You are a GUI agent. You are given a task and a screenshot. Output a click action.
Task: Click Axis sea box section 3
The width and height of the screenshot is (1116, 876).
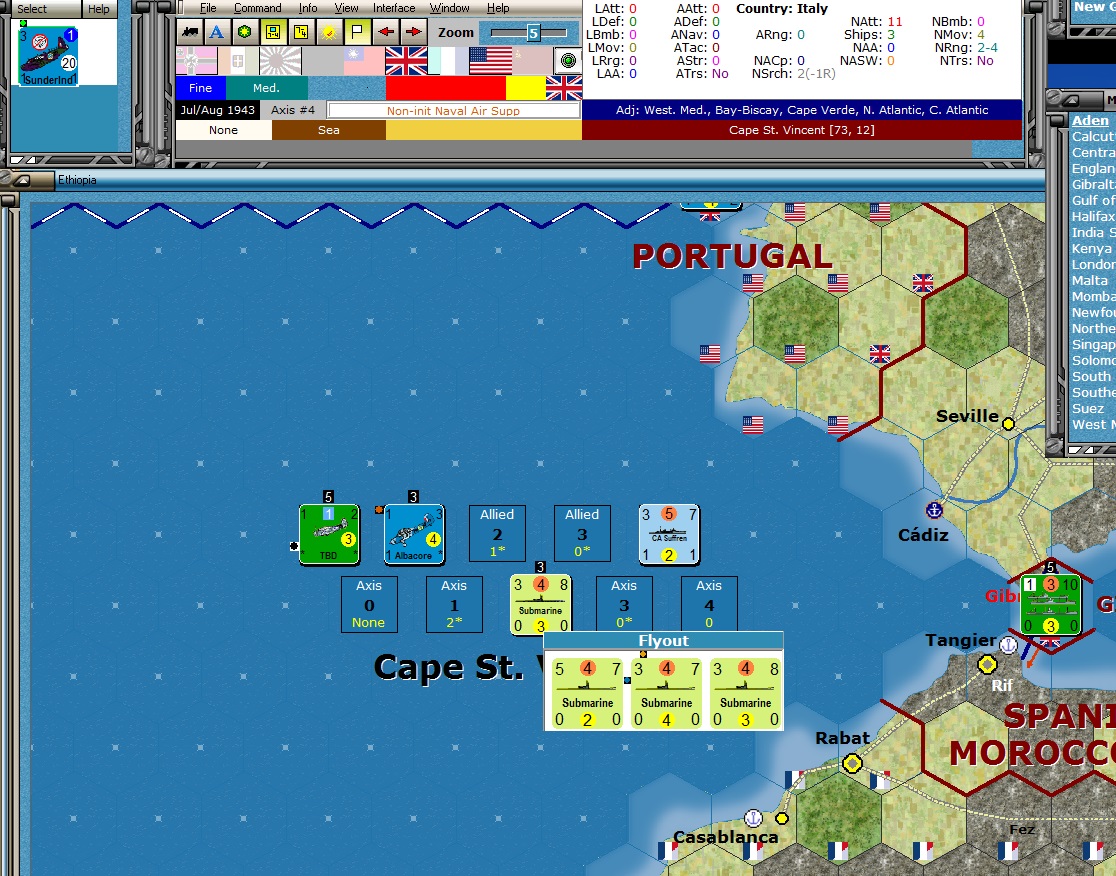tap(624, 604)
